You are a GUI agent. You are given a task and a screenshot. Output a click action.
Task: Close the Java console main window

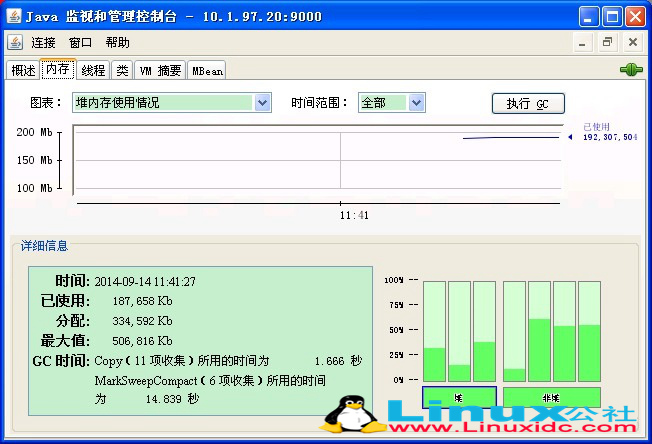(x=635, y=17)
